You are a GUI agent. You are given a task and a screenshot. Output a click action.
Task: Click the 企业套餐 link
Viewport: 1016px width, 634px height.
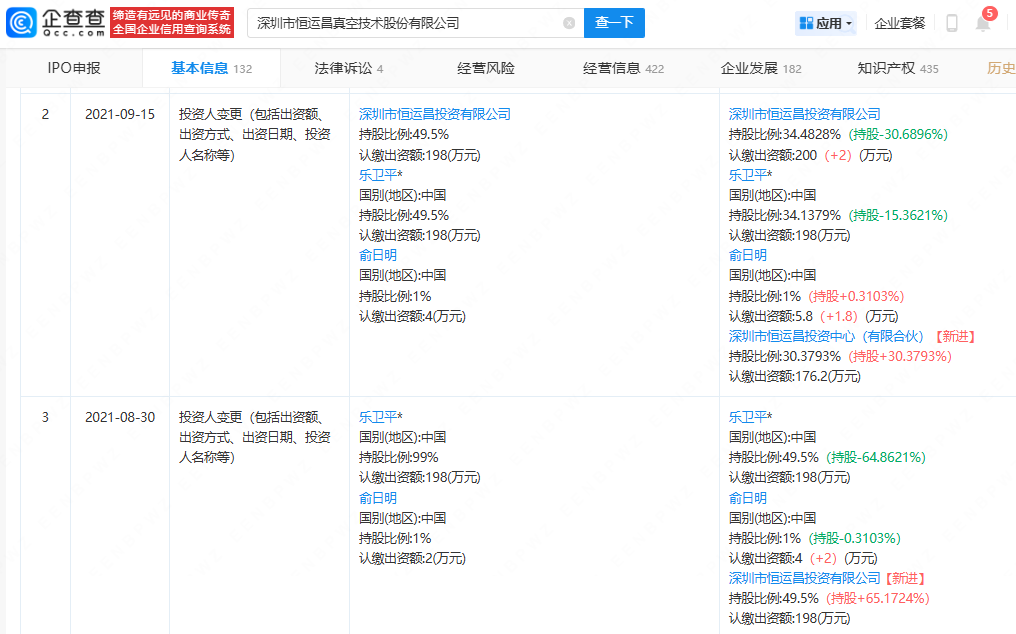point(900,23)
